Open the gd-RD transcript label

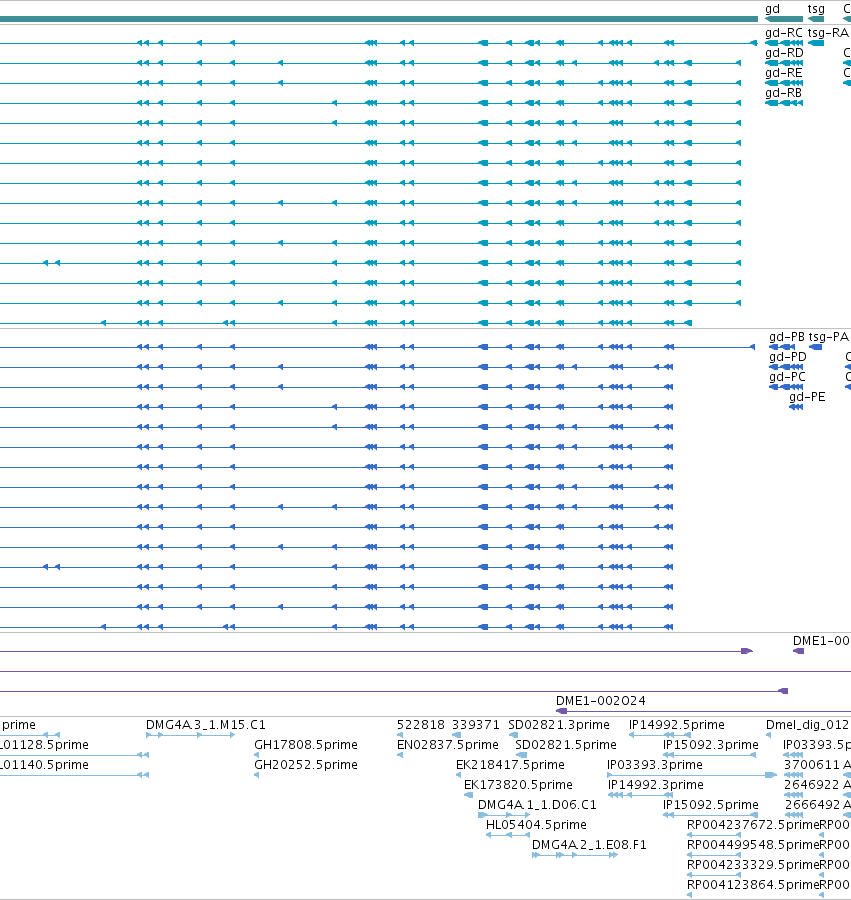[x=784, y=53]
